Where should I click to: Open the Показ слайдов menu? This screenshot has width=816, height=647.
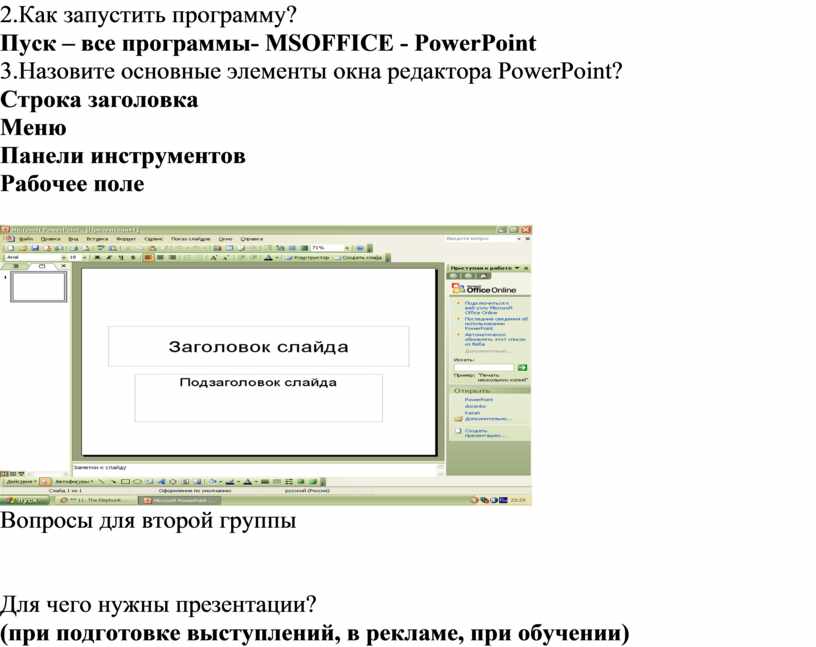[x=190, y=238]
